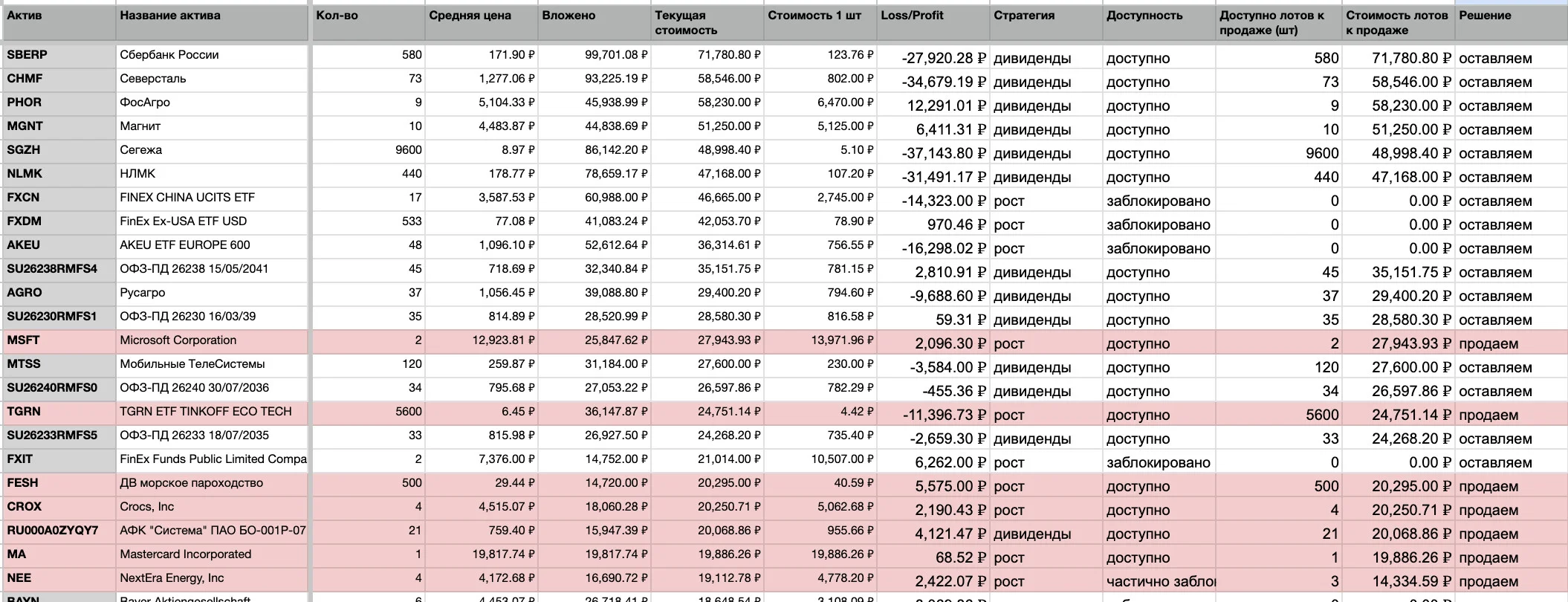Click the "Средняя цена" header cell
Image resolution: width=1568 pixels, height=602 pixels.
pyautogui.click(x=481, y=23)
